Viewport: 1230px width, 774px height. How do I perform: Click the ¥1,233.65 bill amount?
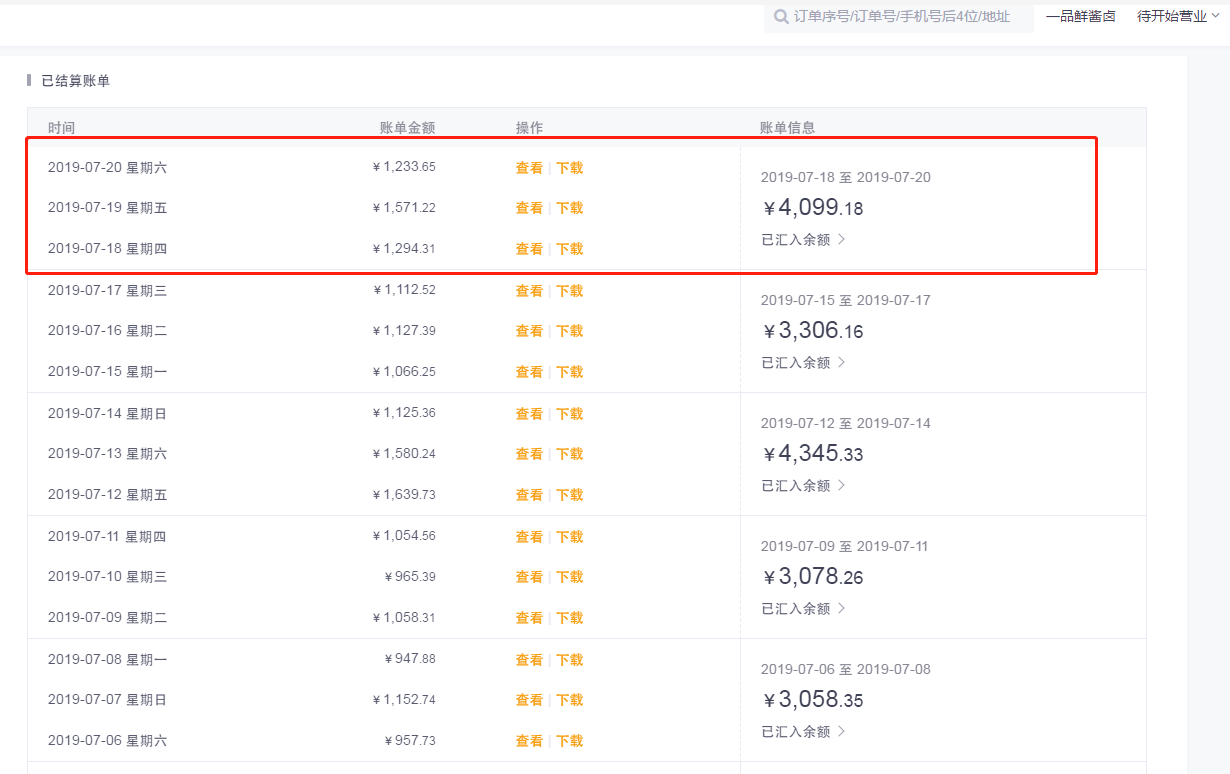tap(404, 168)
